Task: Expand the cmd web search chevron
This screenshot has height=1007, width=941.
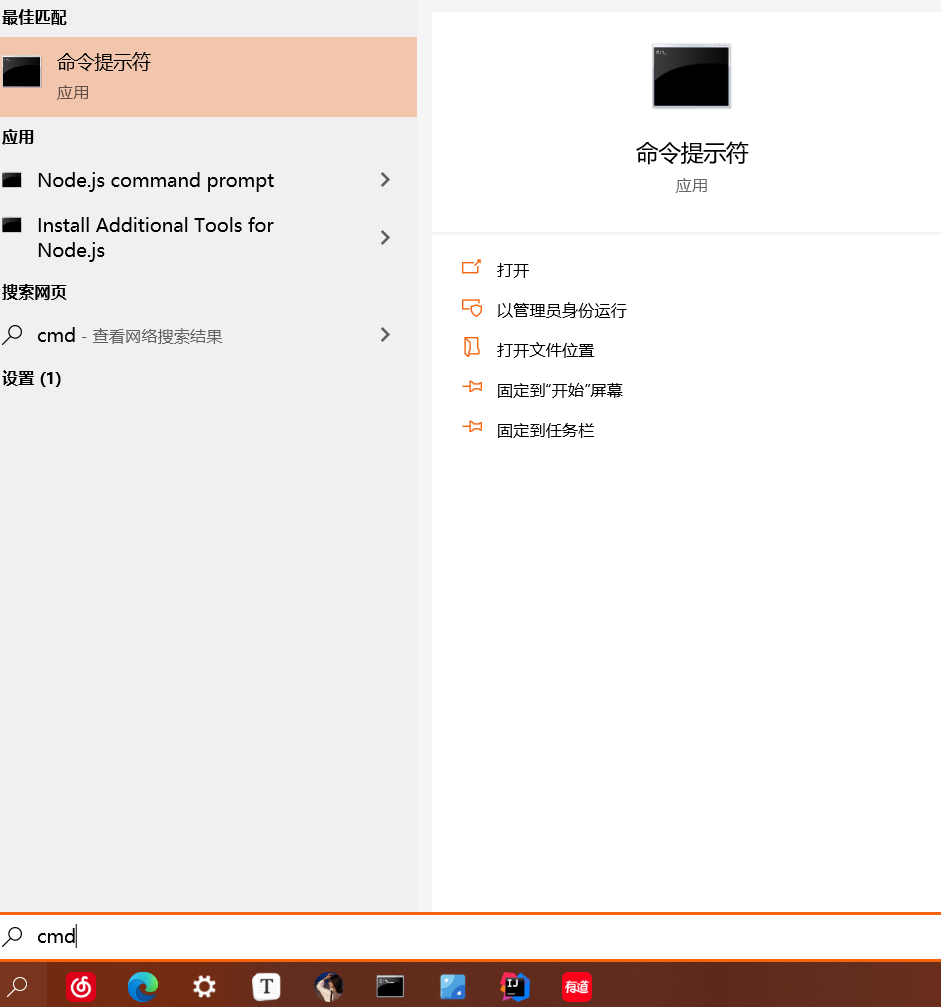Action: (x=385, y=335)
